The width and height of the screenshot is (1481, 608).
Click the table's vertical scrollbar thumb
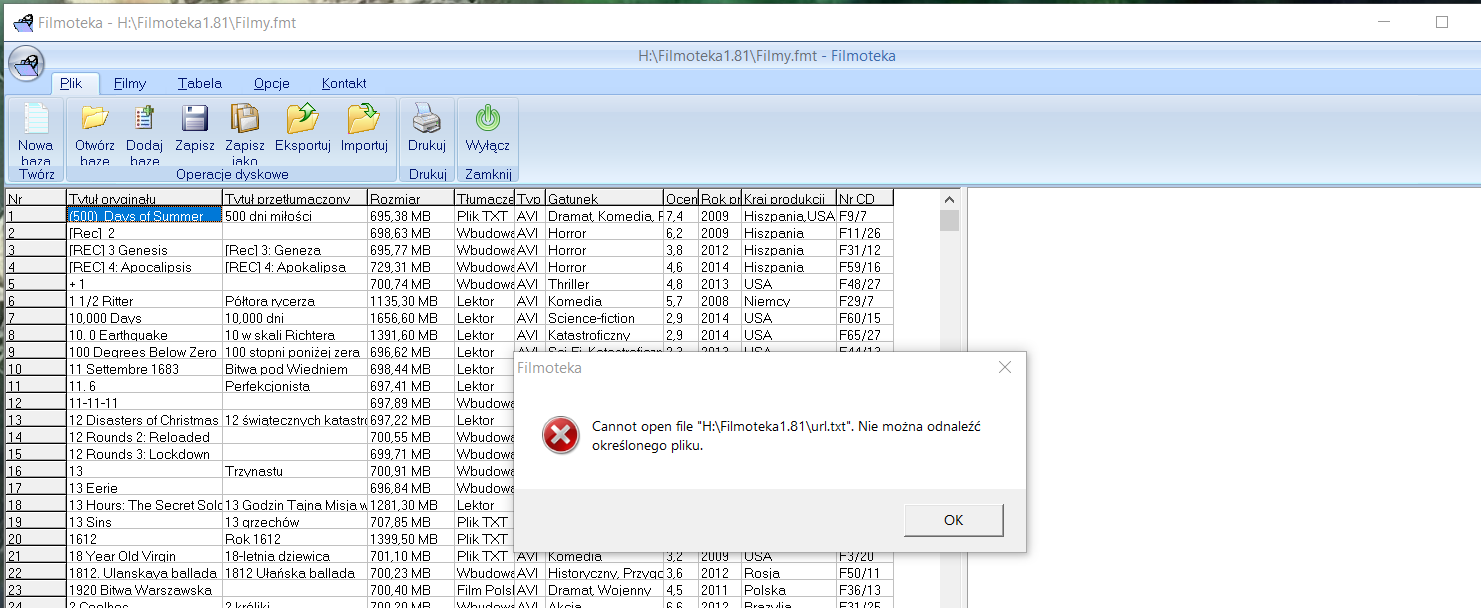(949, 220)
